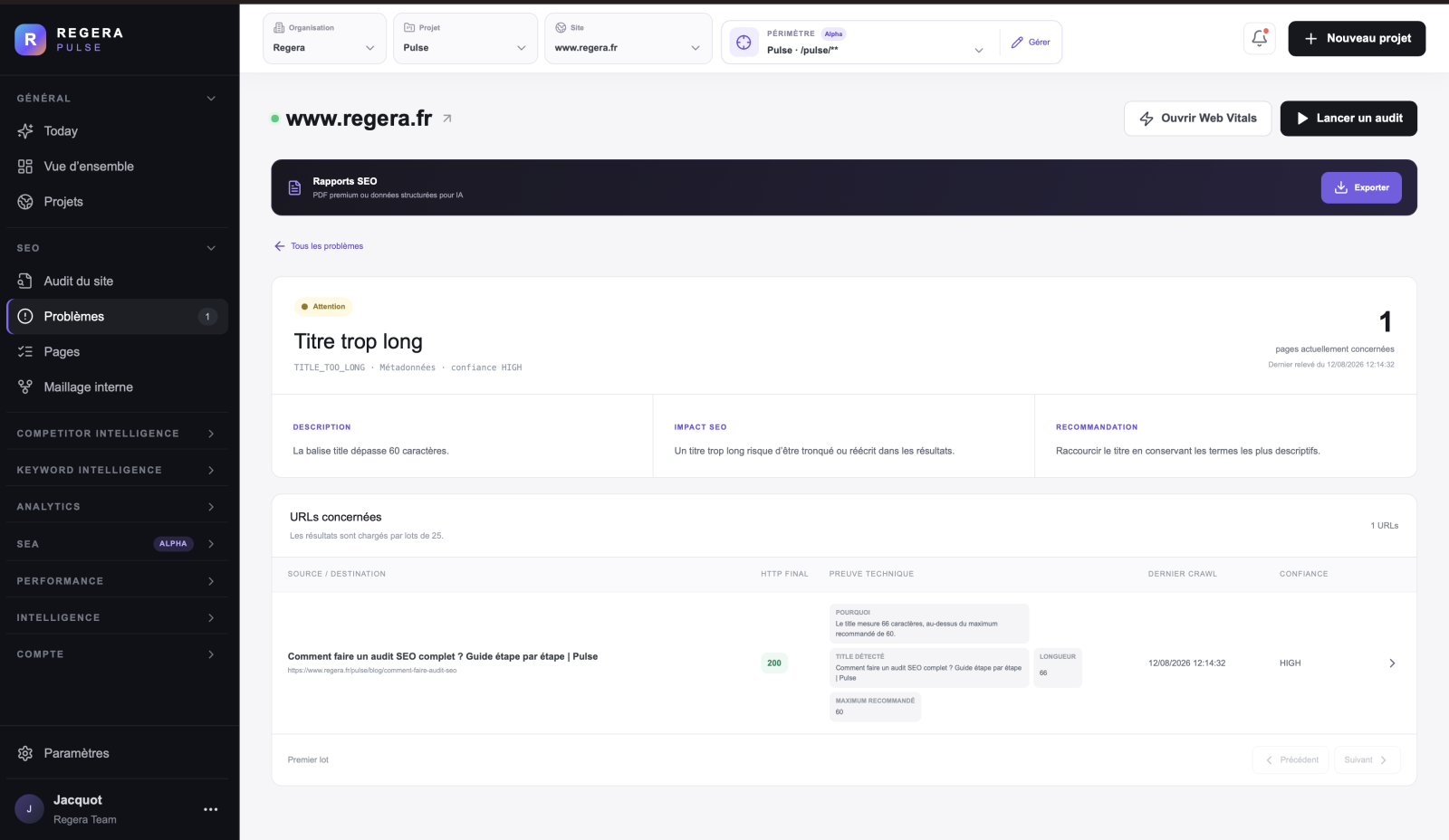Go to Audit du site
This screenshot has width=1449, height=840.
click(117, 282)
